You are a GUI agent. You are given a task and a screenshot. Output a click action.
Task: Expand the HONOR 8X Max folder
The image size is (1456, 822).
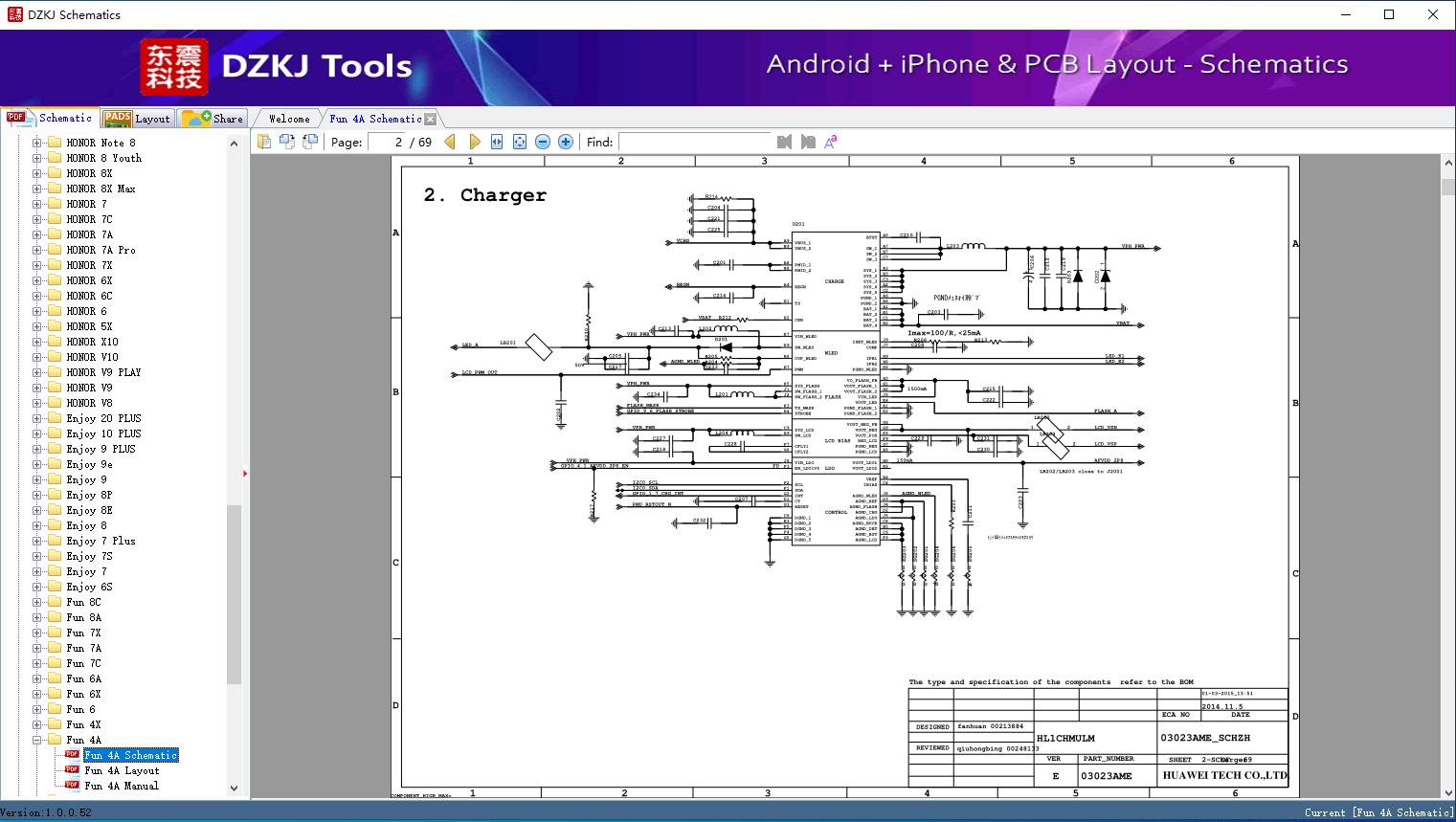point(37,189)
